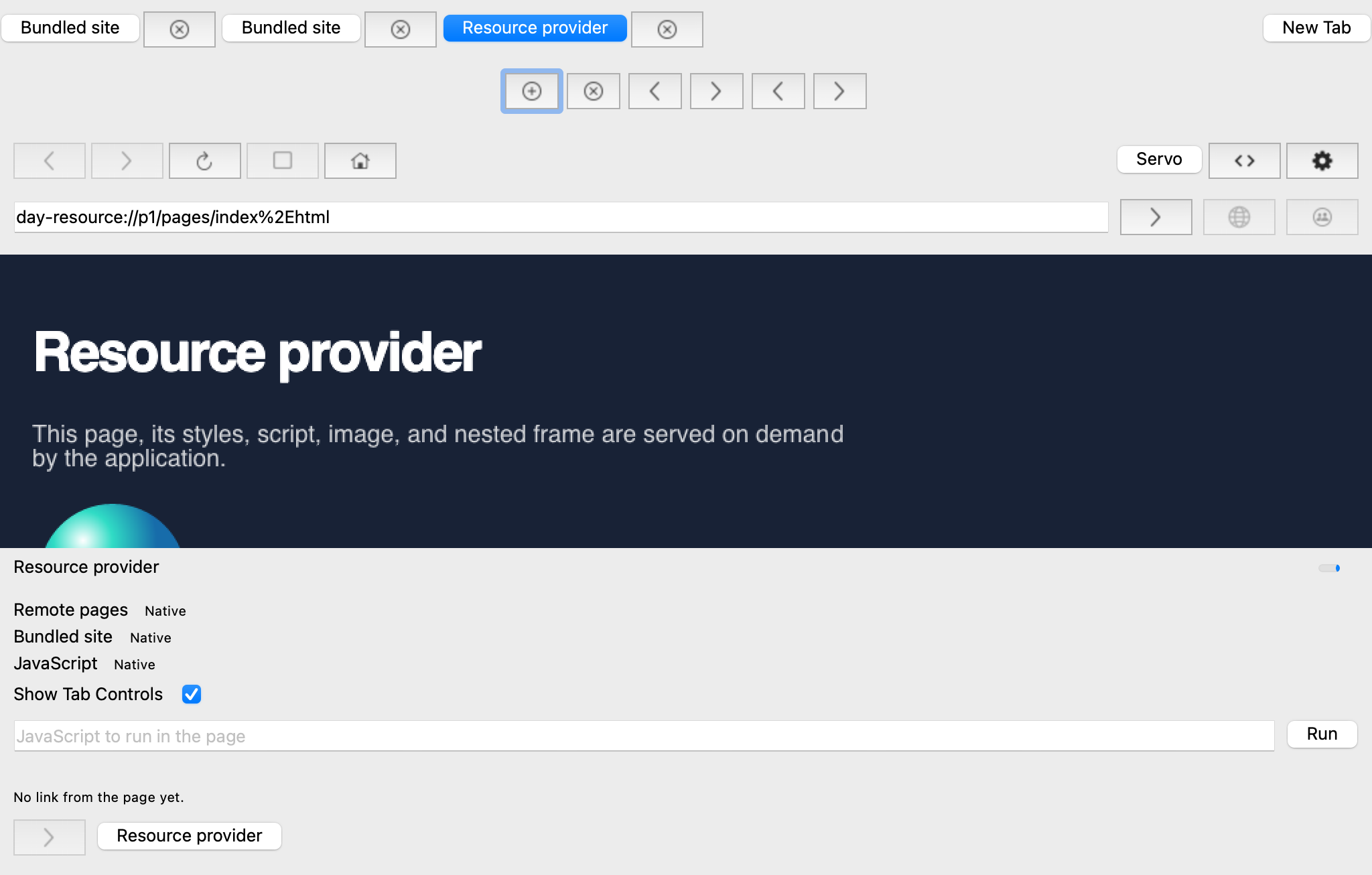Go forward using arrow beside the reload button
This screenshot has width=1372, height=875.
pos(127,161)
